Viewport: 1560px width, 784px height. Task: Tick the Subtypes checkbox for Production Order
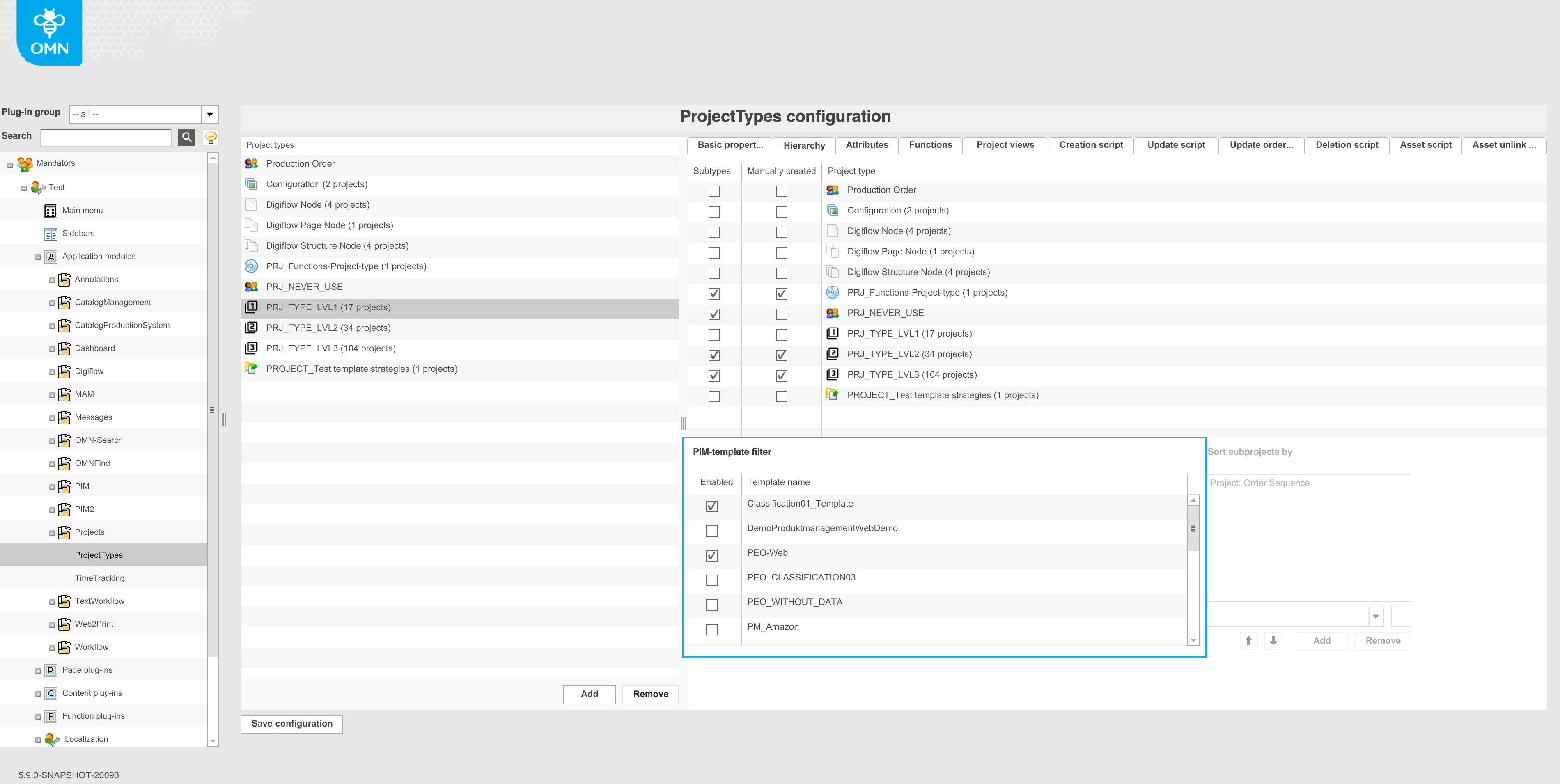point(714,191)
